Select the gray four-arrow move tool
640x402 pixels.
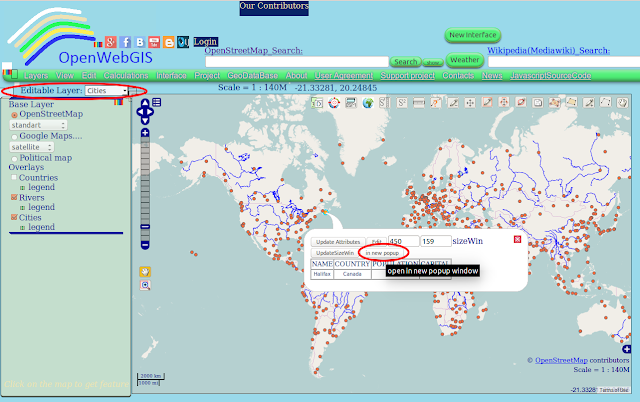[x=470, y=103]
